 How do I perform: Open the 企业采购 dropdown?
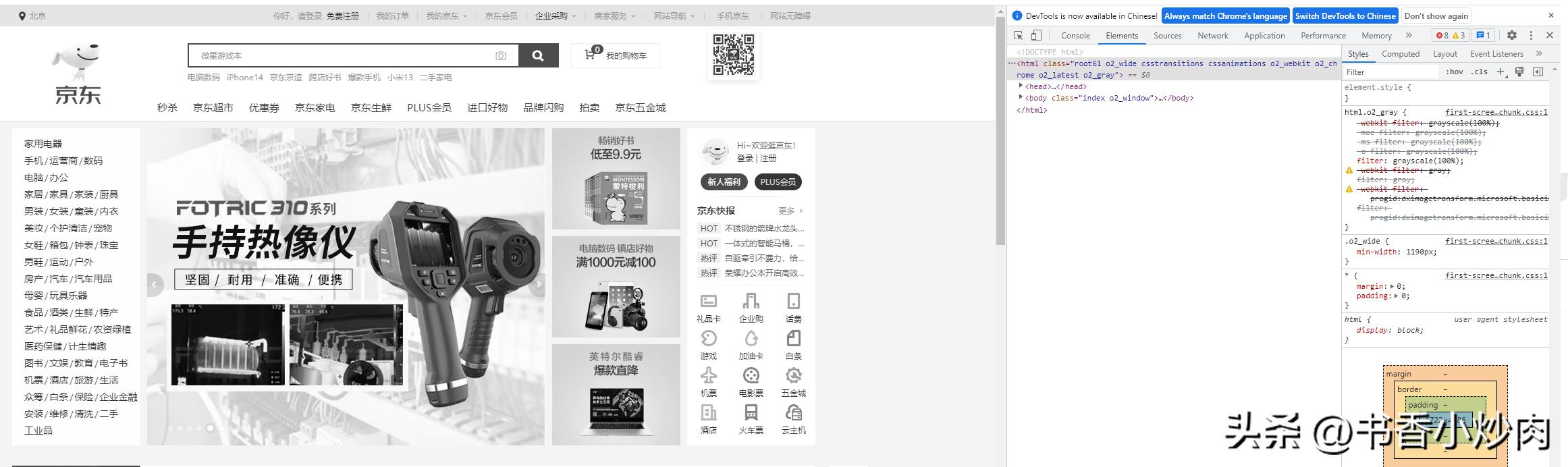click(x=556, y=16)
